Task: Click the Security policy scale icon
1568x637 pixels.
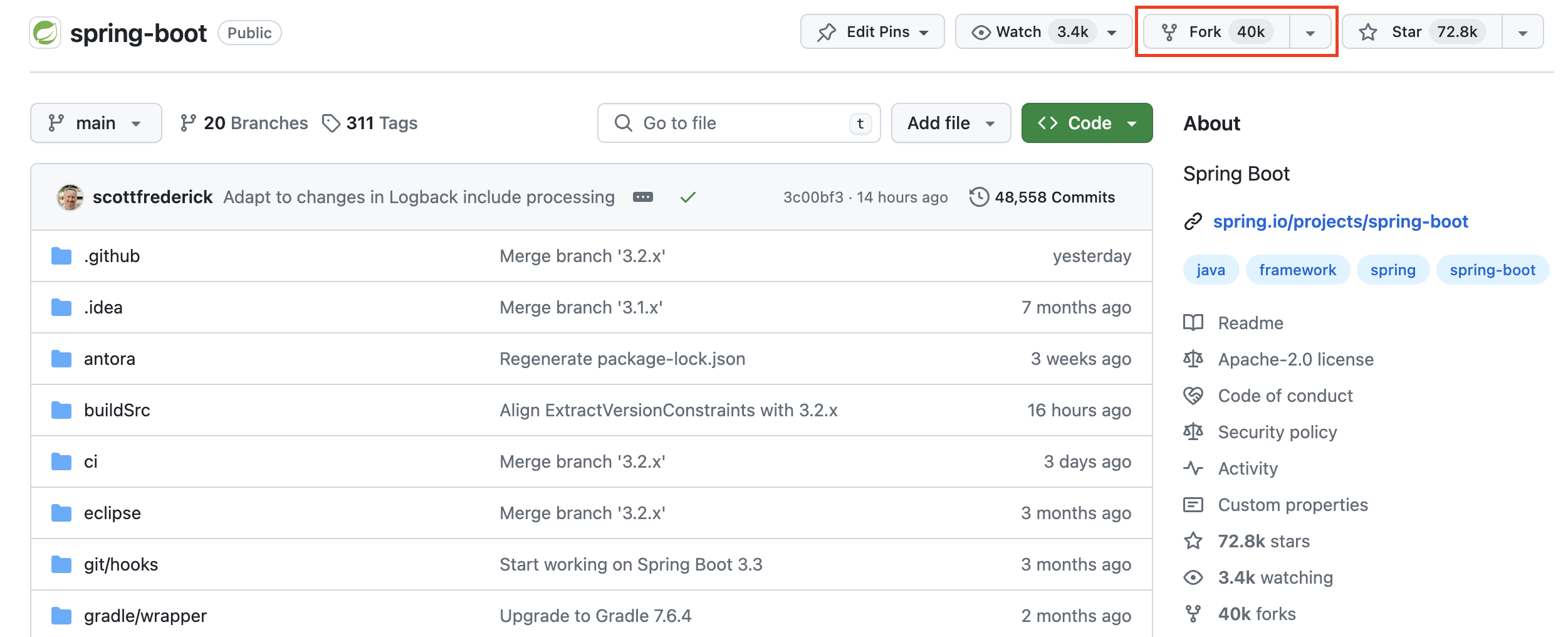Action: pos(1193,432)
